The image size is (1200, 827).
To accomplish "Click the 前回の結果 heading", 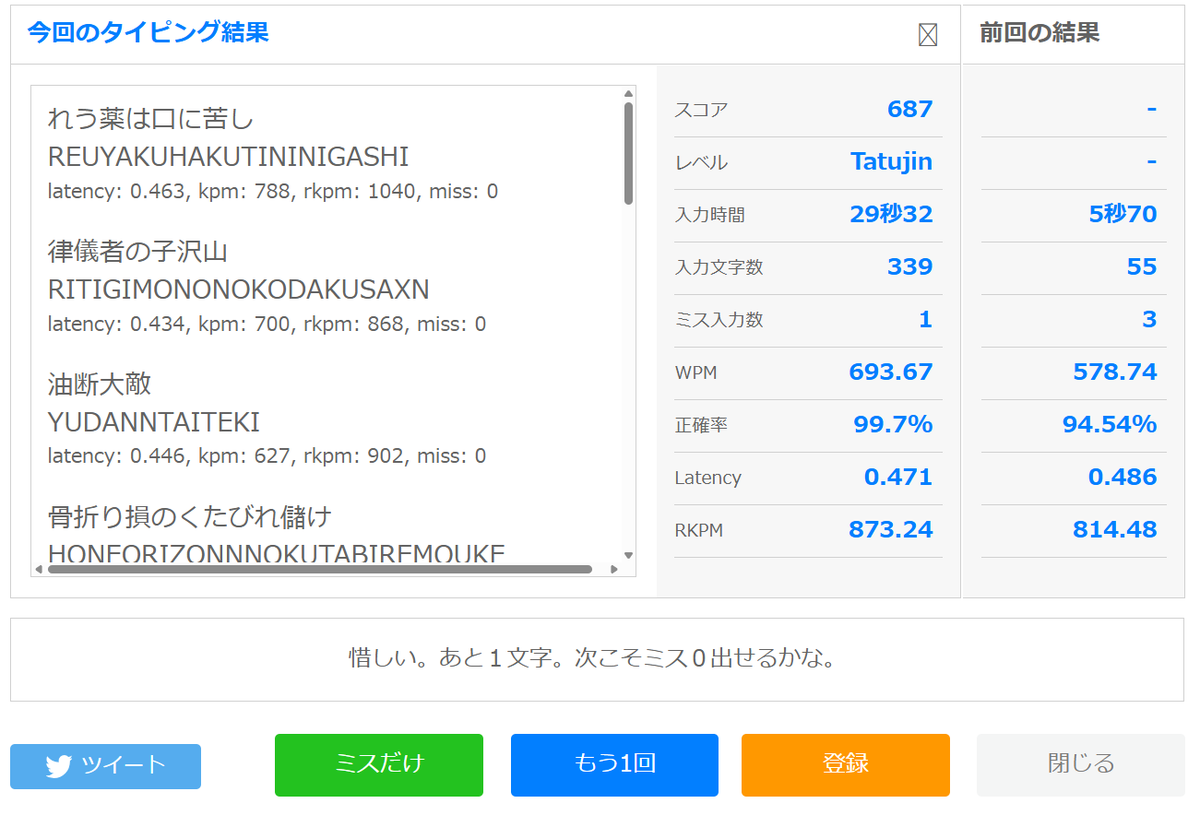I will pos(1040,32).
